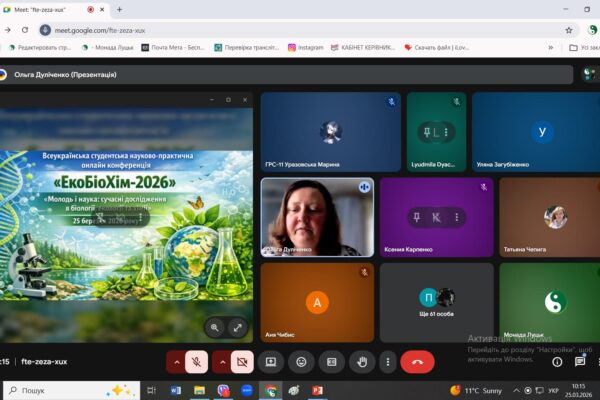Toggle the microphone mute button

click(197, 361)
